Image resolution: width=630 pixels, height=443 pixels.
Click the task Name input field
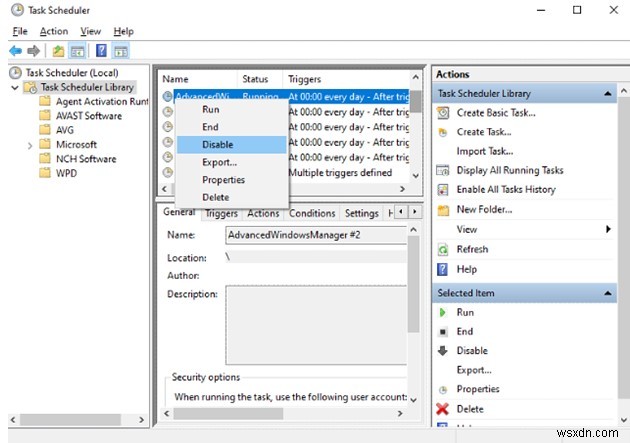coord(316,235)
